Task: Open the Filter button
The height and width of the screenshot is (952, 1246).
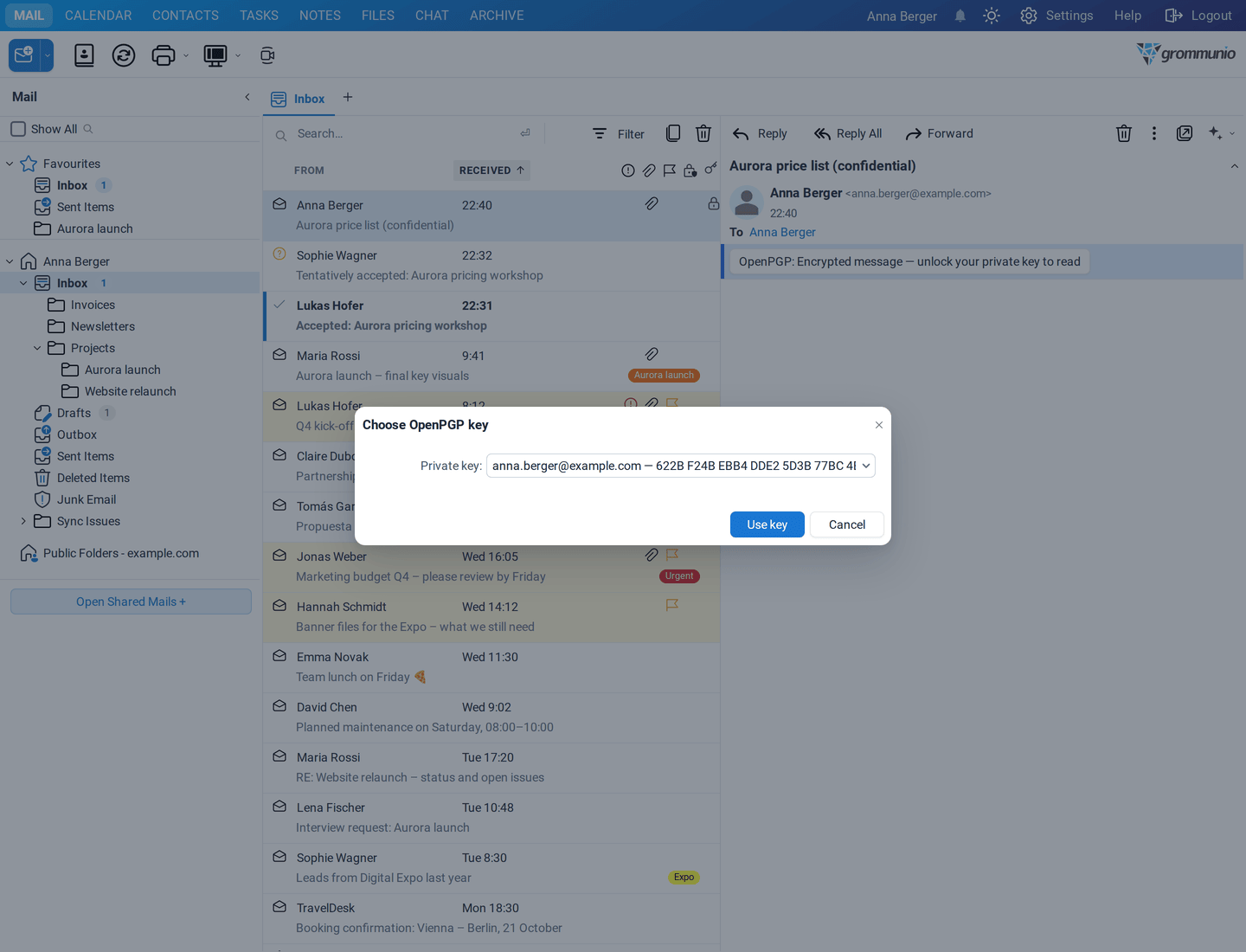Action: point(619,134)
